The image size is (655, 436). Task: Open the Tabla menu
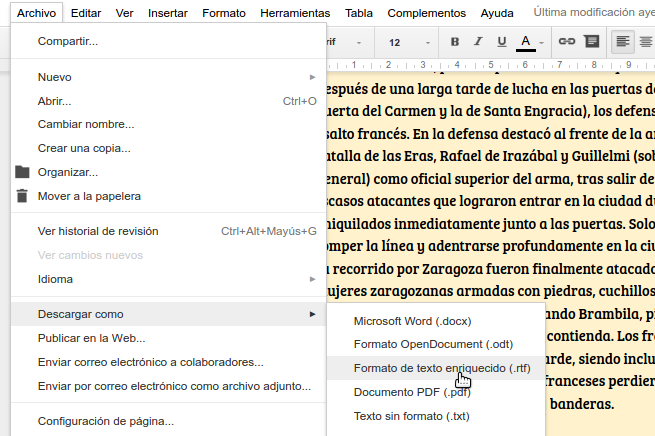[x=358, y=13]
